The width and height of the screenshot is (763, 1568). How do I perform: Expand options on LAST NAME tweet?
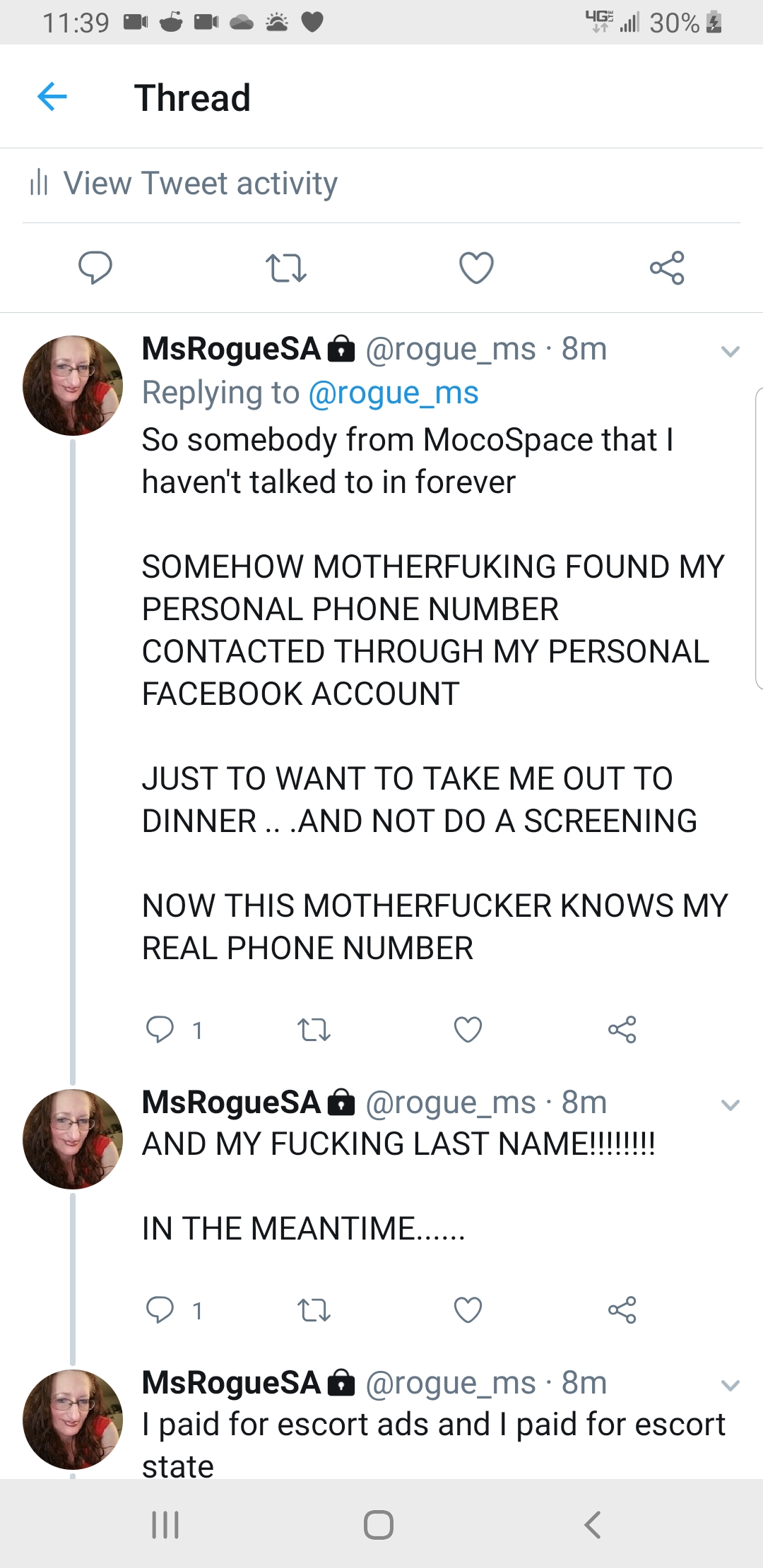click(730, 1105)
